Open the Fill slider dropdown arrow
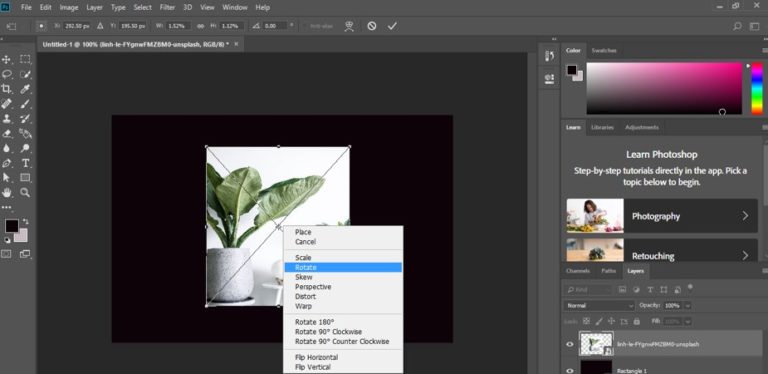The width and height of the screenshot is (768, 374). (x=688, y=322)
